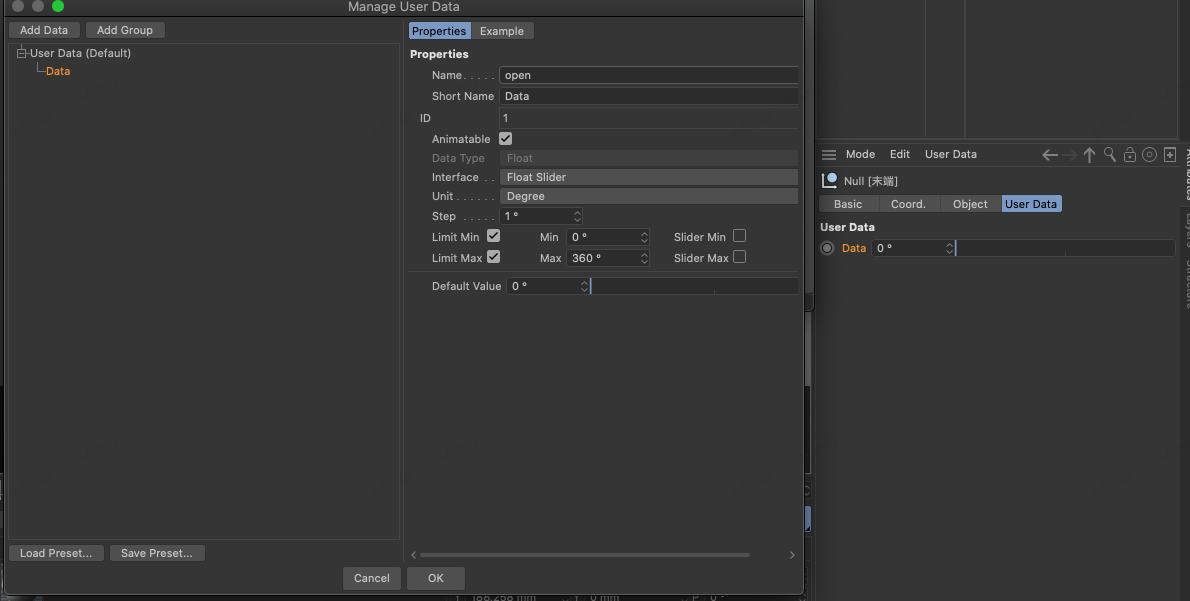Switch to the Example tab
1190x601 pixels.
502,31
